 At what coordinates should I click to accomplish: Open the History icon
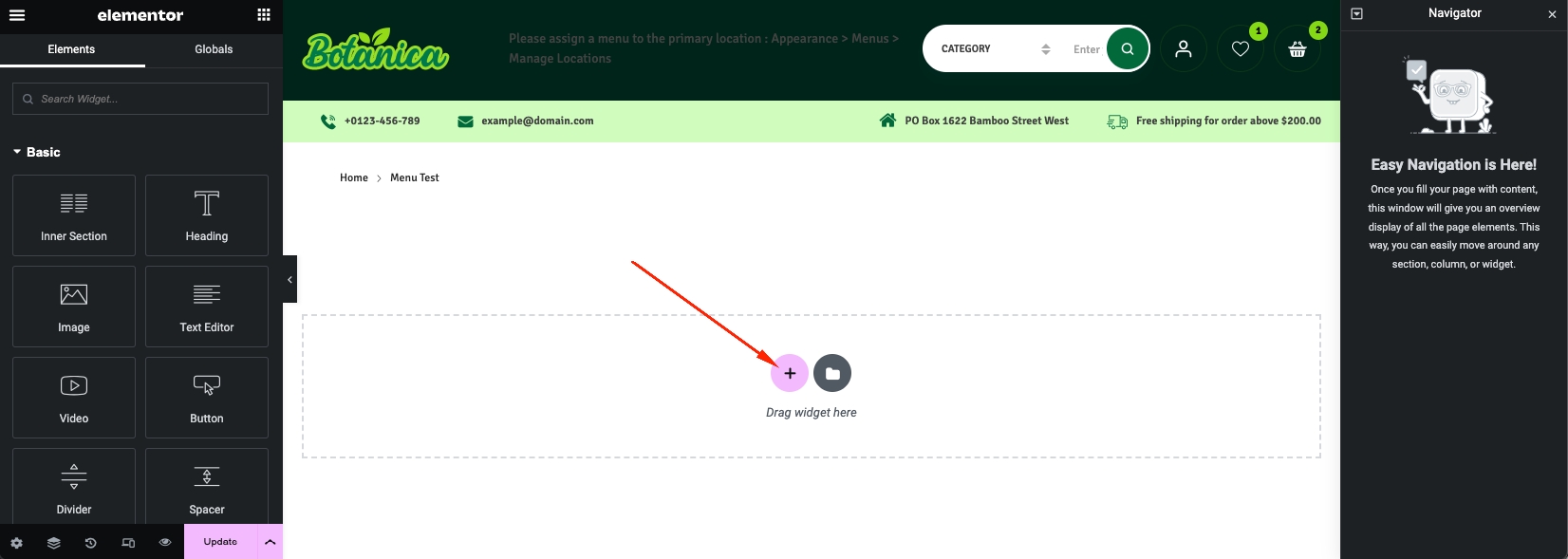click(x=91, y=543)
